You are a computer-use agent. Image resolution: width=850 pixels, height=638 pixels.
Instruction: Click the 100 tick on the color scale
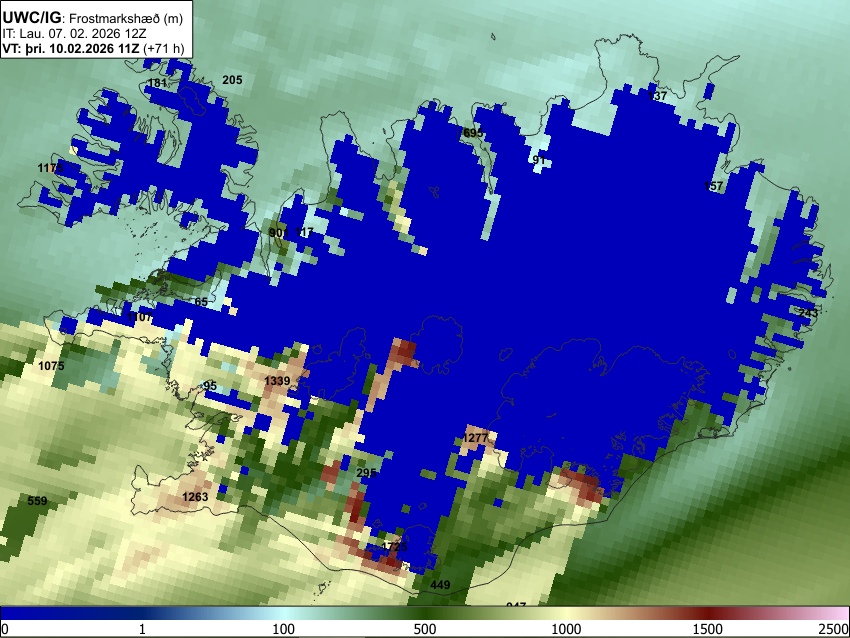click(x=284, y=629)
